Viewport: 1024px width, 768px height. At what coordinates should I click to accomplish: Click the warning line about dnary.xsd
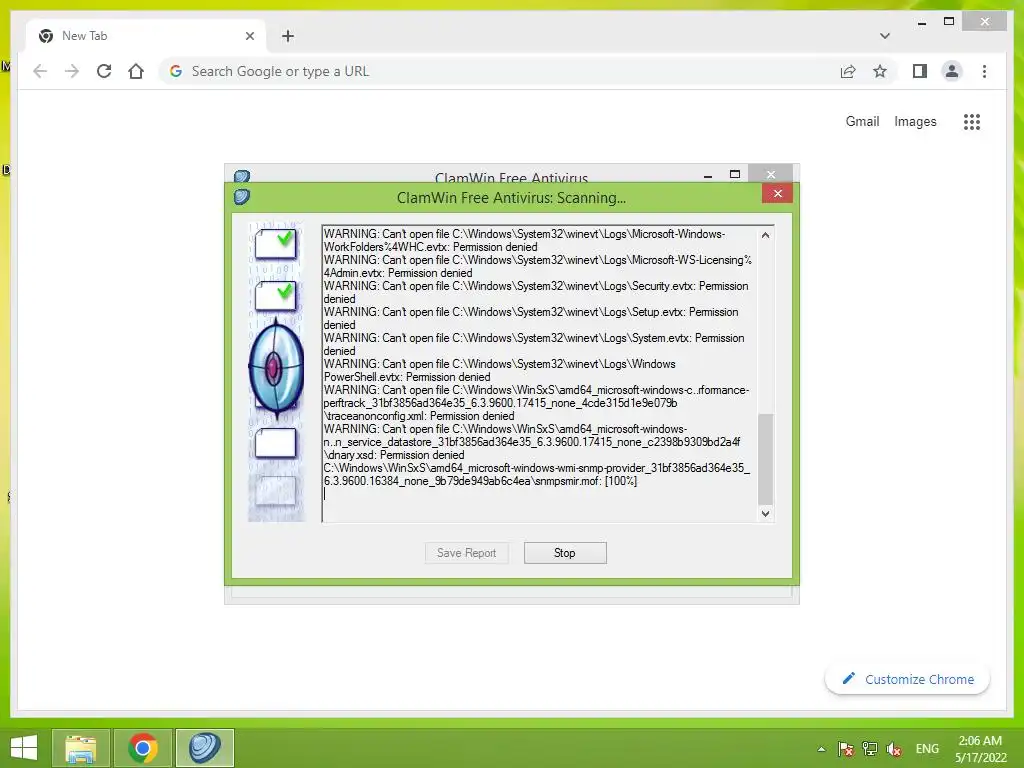tap(532, 442)
